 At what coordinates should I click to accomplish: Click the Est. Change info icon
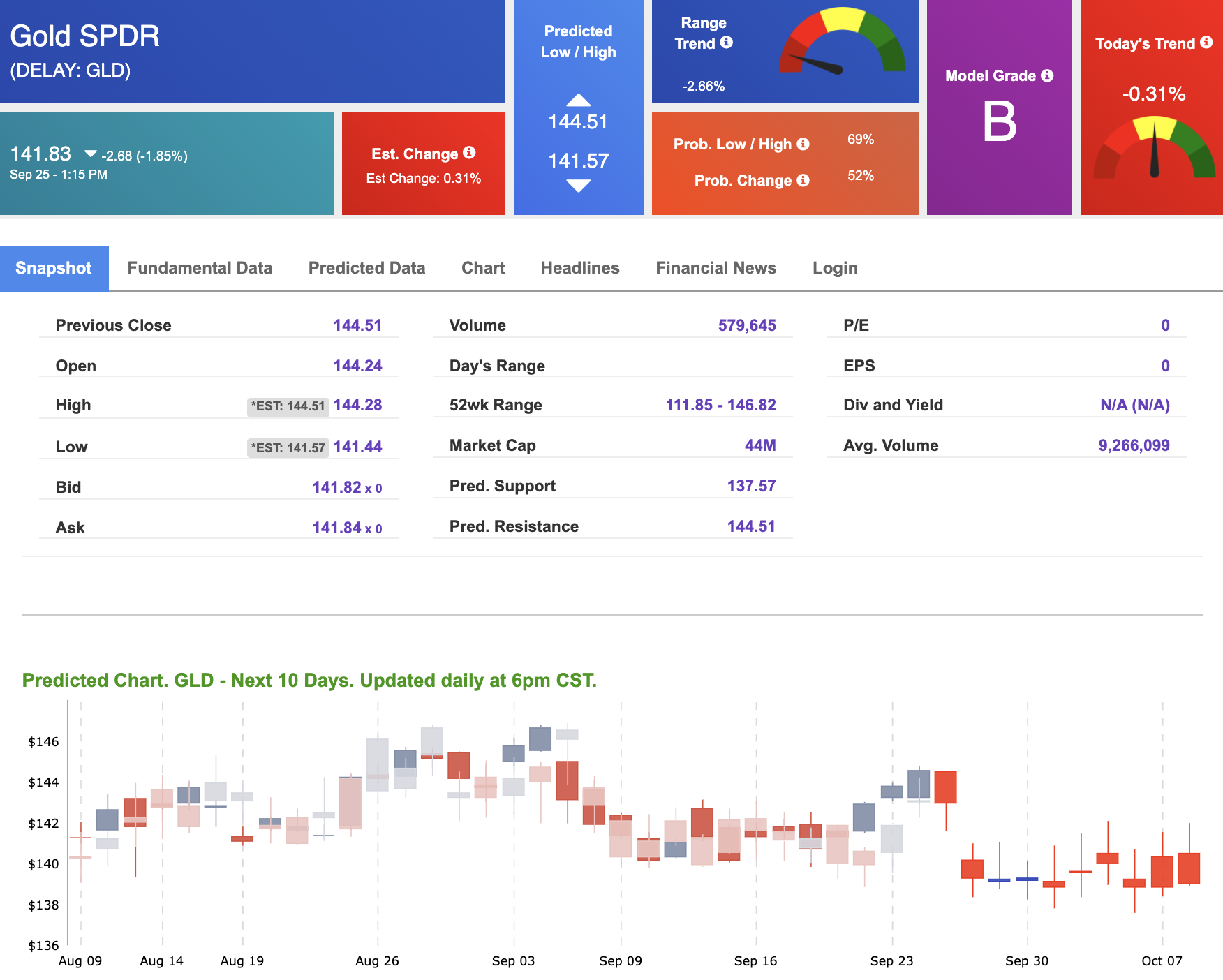(x=469, y=152)
